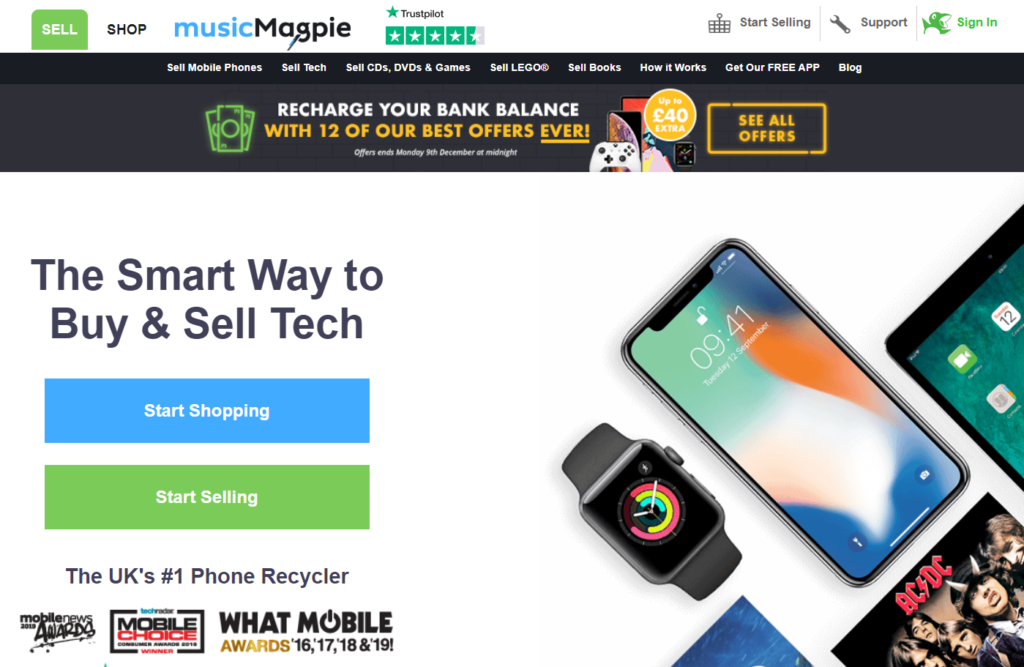Image resolution: width=1024 pixels, height=667 pixels.
Task: Open the How it Works link
Action: coord(673,67)
